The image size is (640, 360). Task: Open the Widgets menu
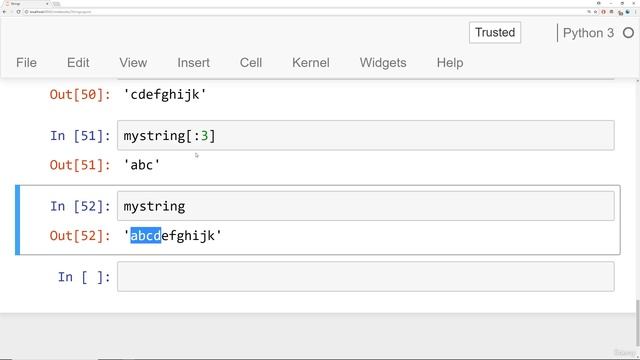coord(383,63)
